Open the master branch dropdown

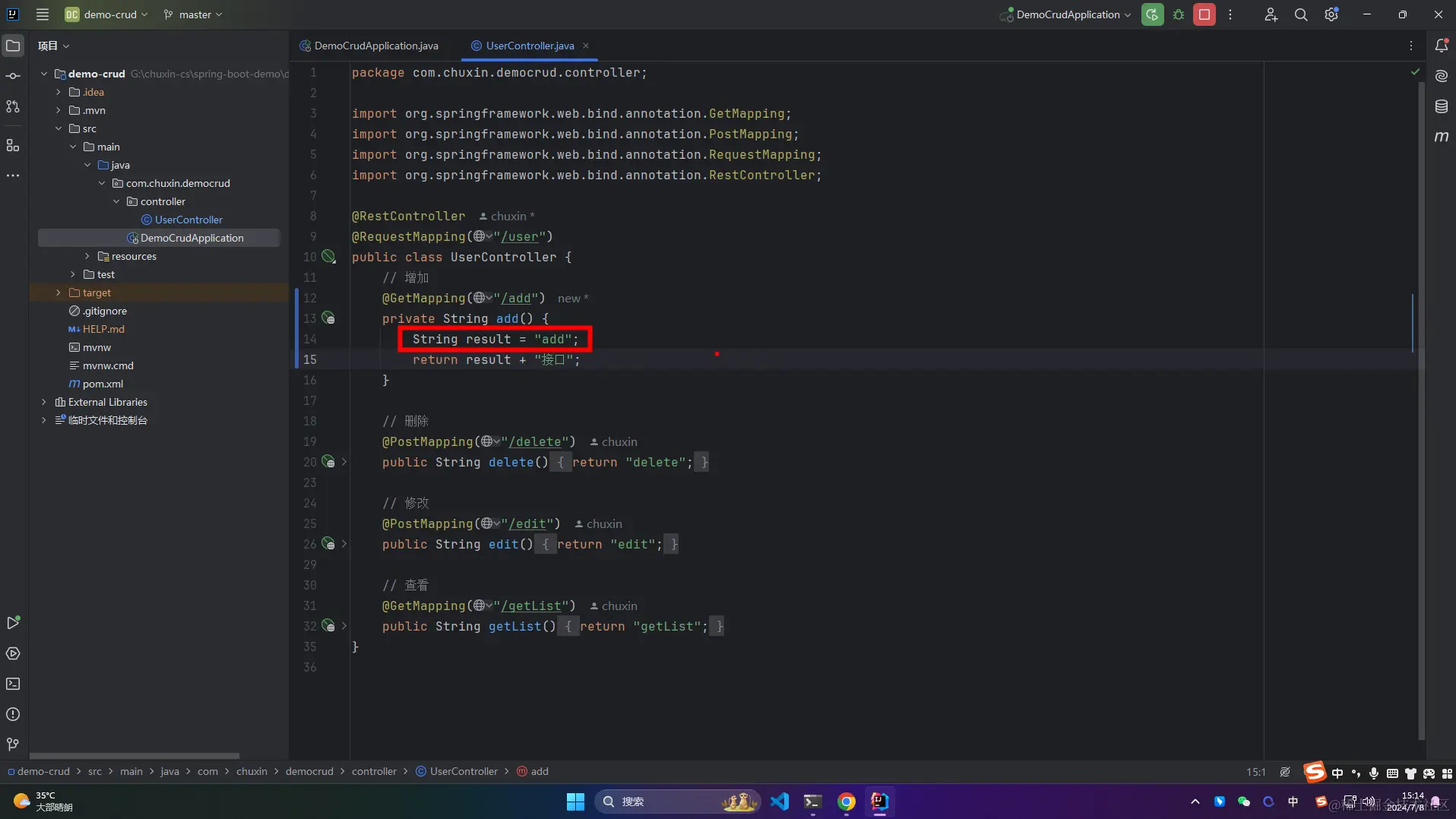click(194, 14)
